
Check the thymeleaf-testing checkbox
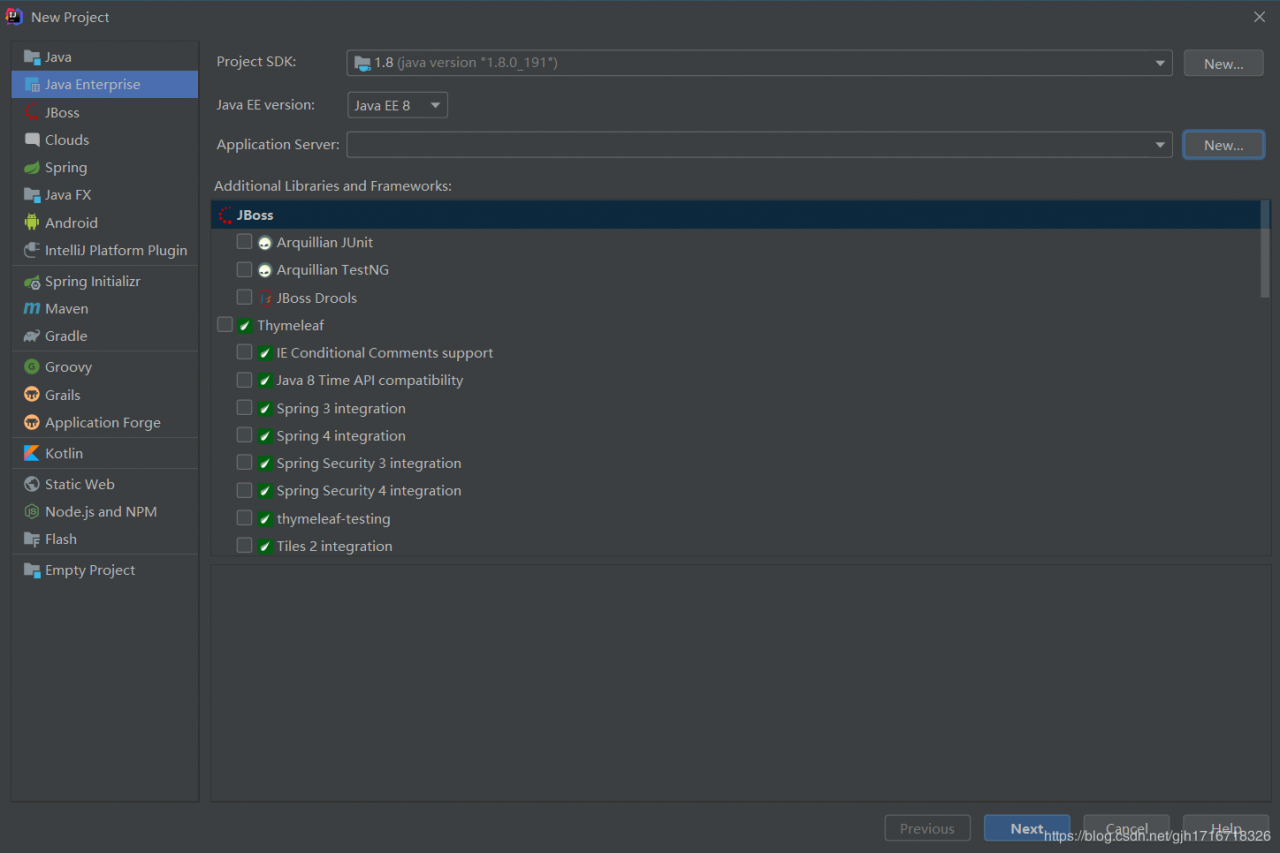(x=244, y=518)
